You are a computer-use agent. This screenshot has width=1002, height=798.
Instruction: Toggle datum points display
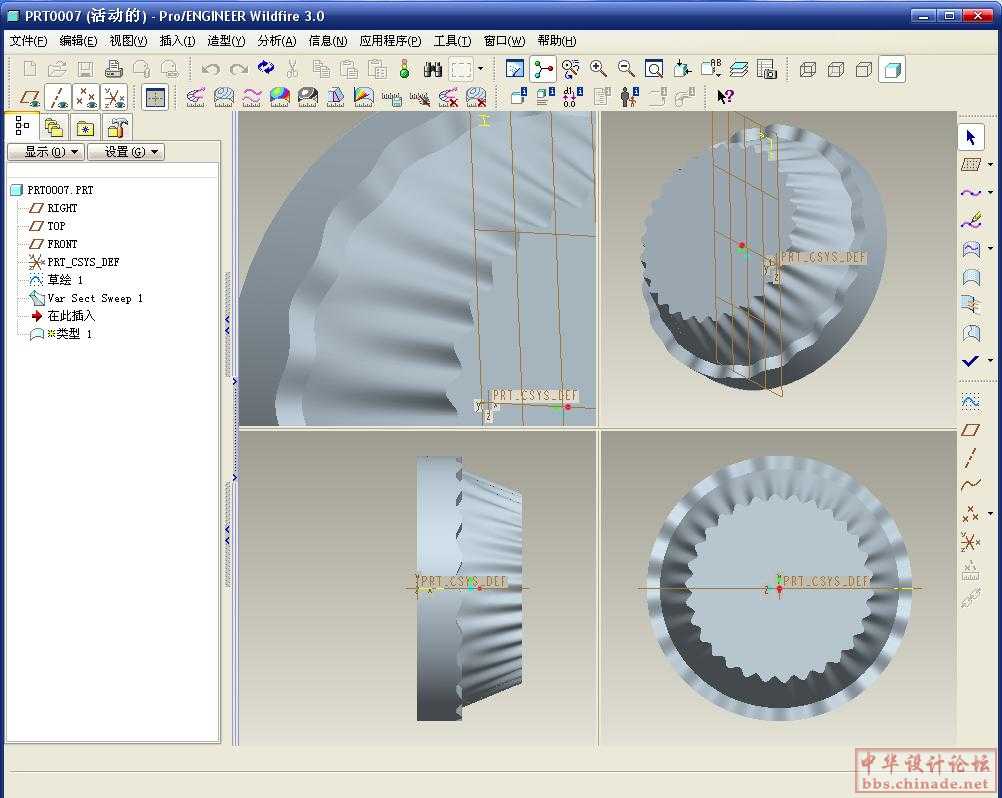coord(86,98)
